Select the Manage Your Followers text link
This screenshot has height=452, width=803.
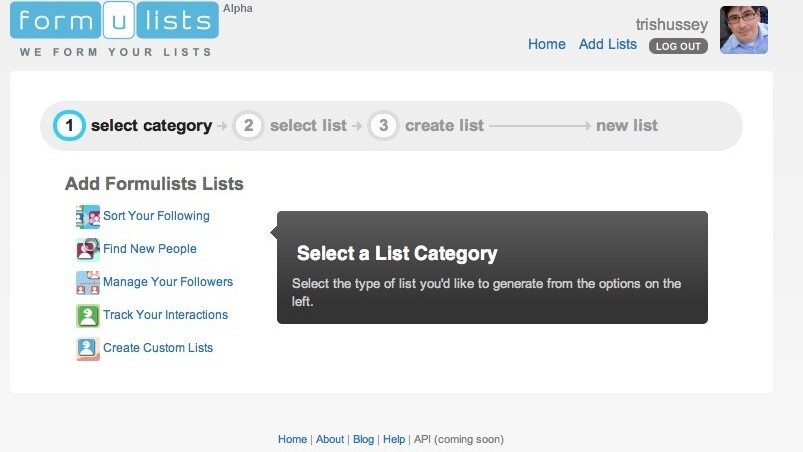168,282
